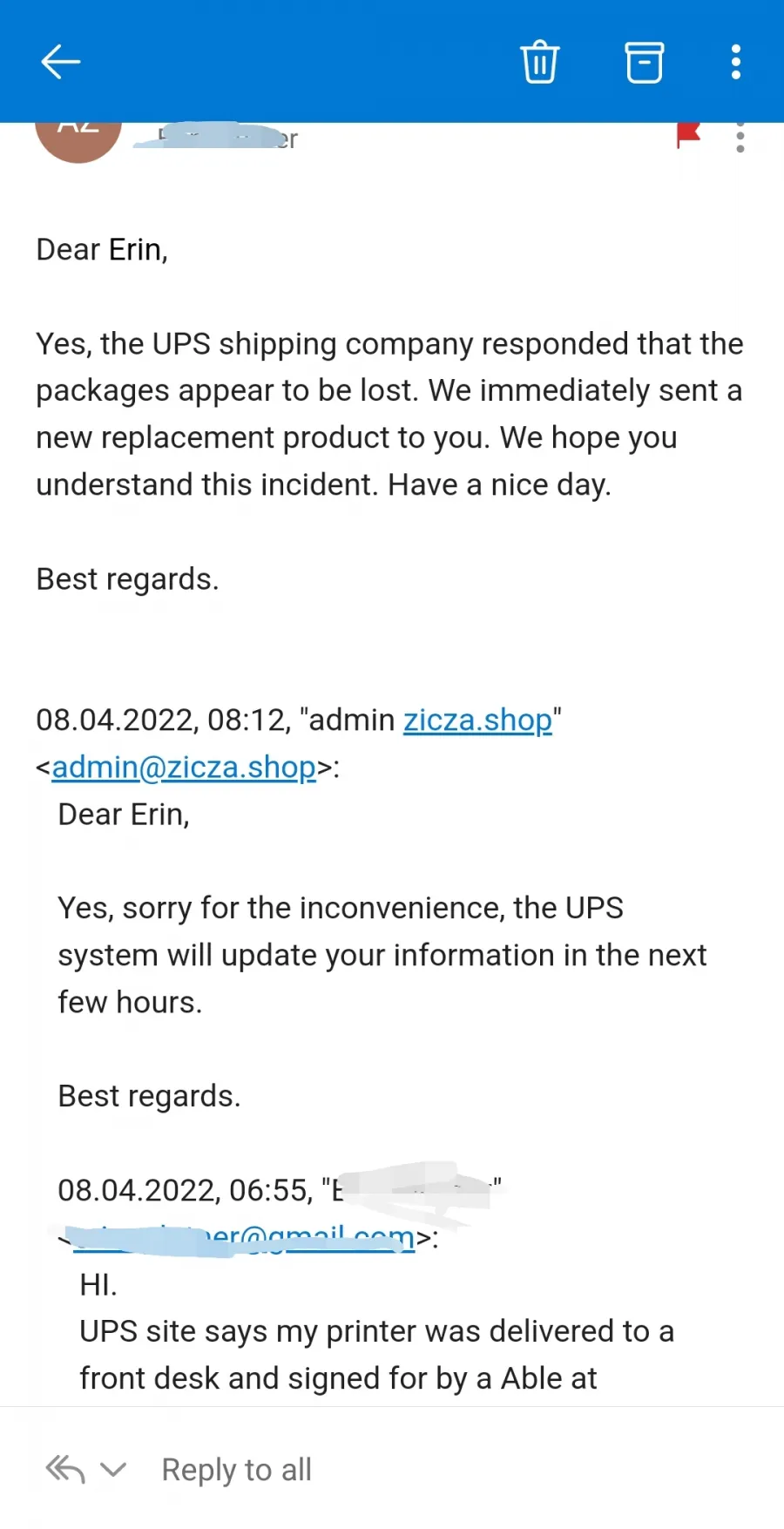Expand reply options chevron
The image size is (784, 1529).
(114, 1471)
